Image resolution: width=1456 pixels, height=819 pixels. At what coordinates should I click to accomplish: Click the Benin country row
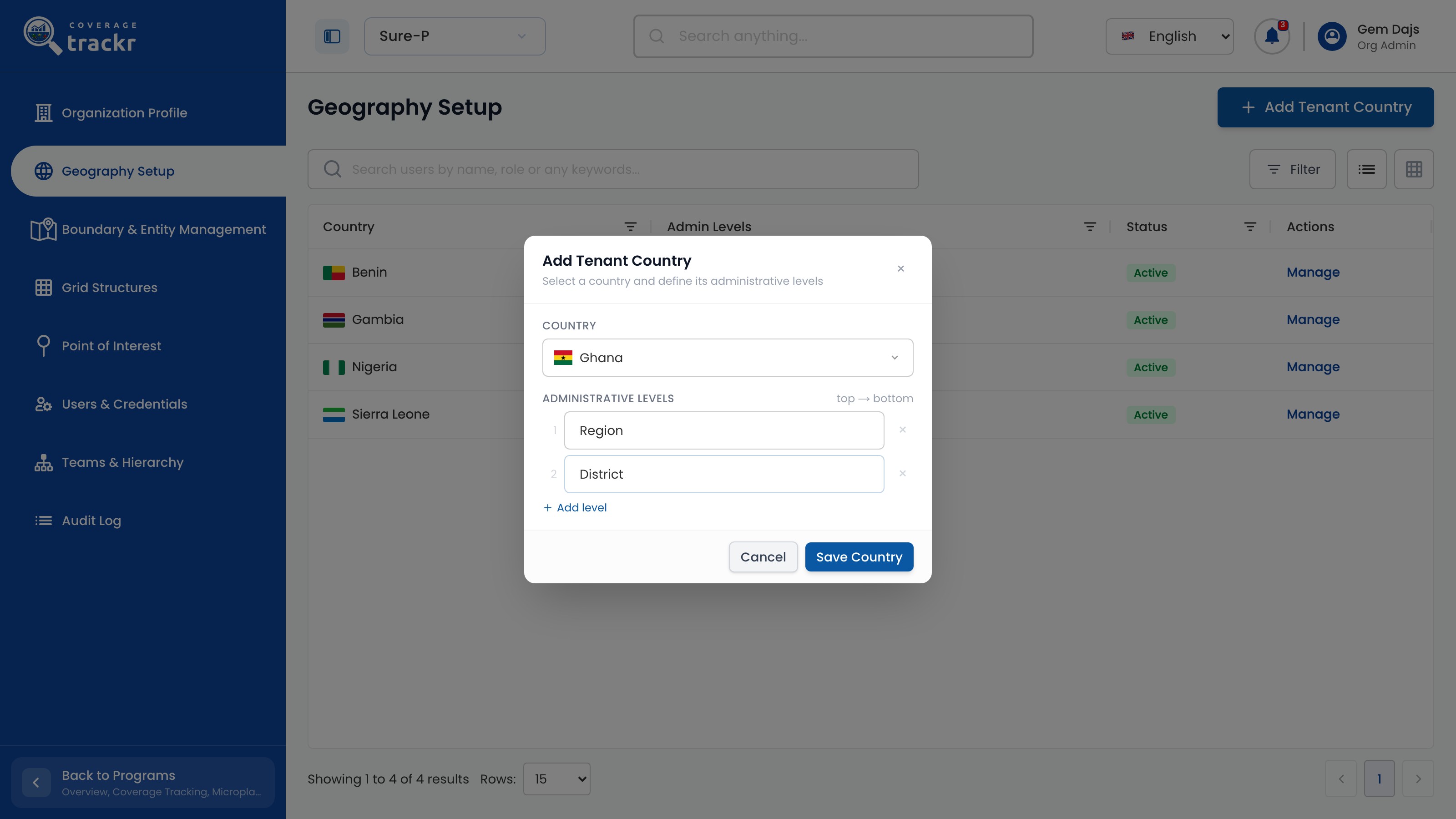click(x=870, y=273)
